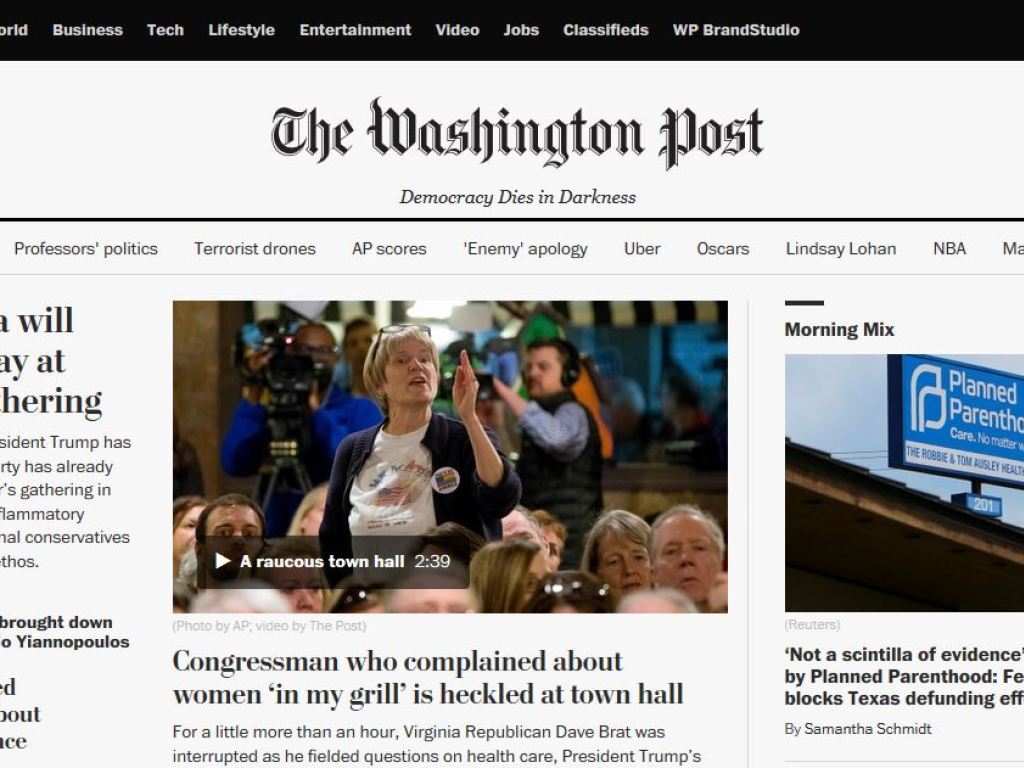Open the Oscars trending topic

point(723,249)
